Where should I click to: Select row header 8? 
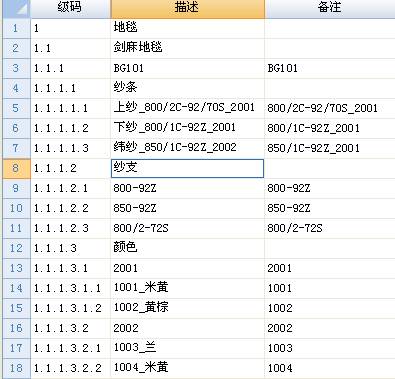(x=16, y=168)
